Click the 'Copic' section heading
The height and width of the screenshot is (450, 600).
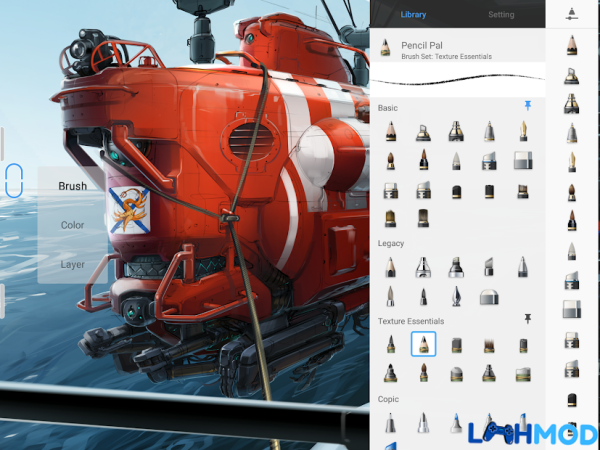[x=388, y=399]
